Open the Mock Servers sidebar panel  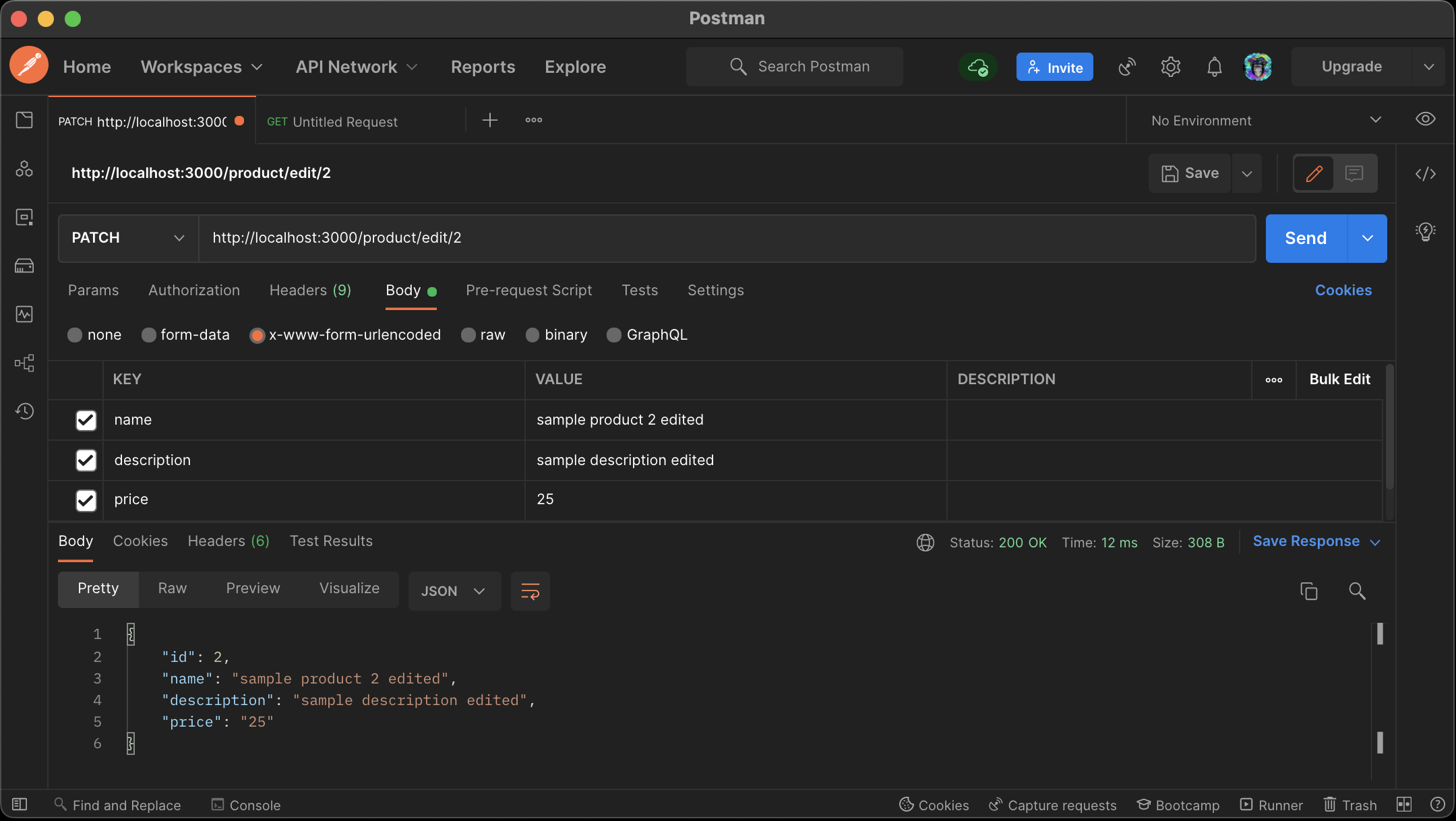click(25, 265)
